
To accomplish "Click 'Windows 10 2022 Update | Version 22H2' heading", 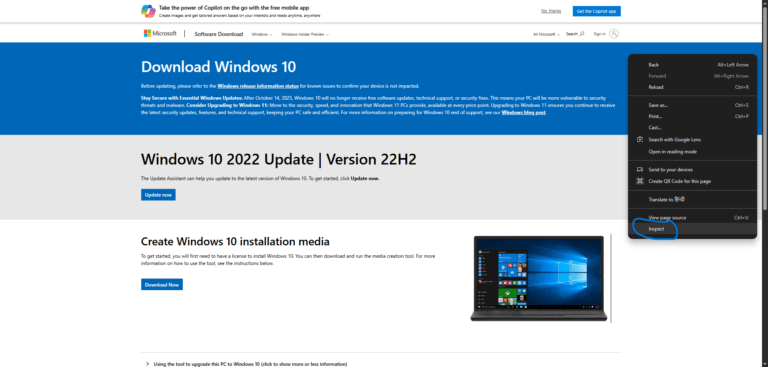I will pyautogui.click(x=279, y=159).
